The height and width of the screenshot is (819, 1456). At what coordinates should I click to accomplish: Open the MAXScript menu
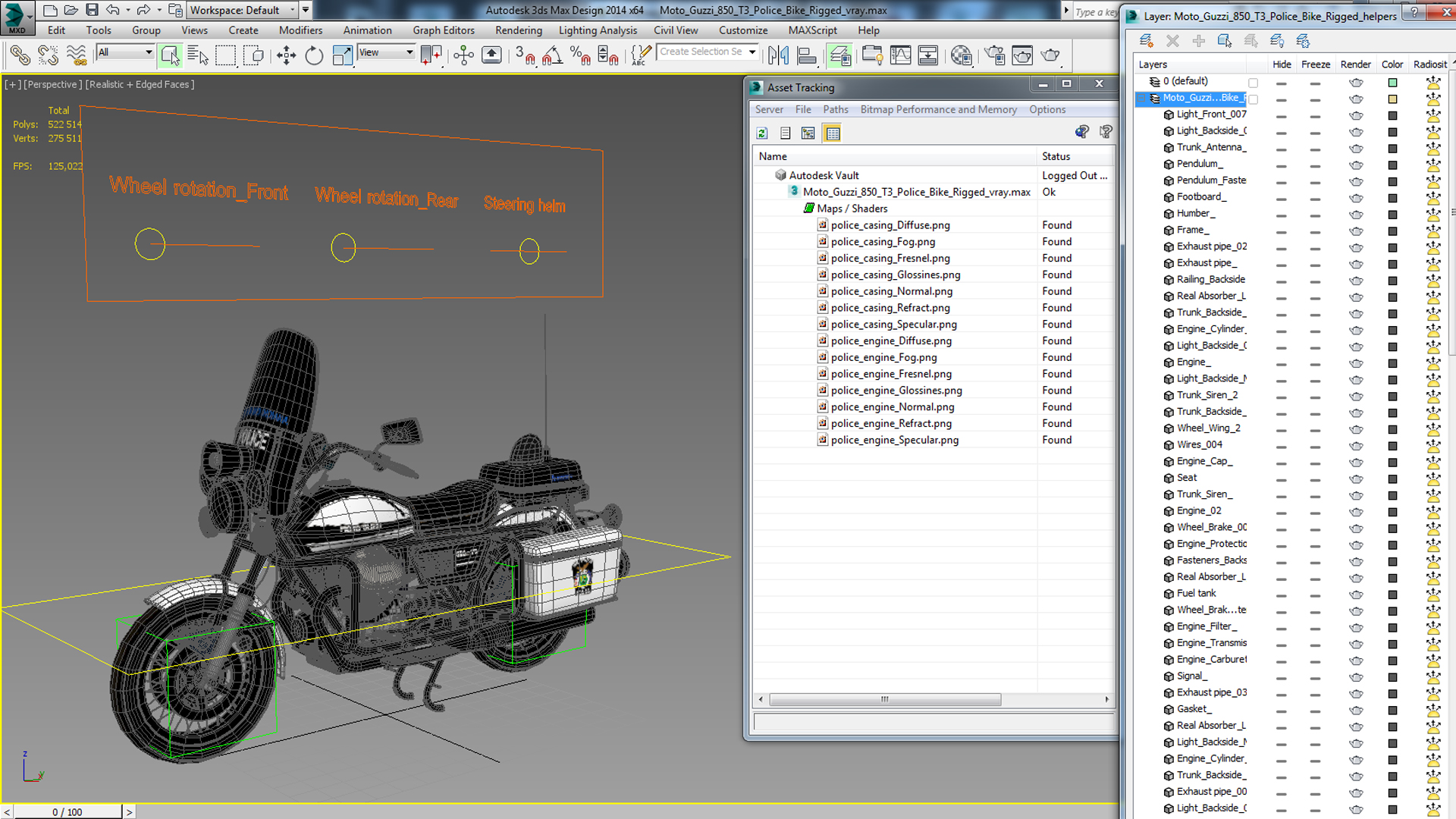(x=812, y=30)
